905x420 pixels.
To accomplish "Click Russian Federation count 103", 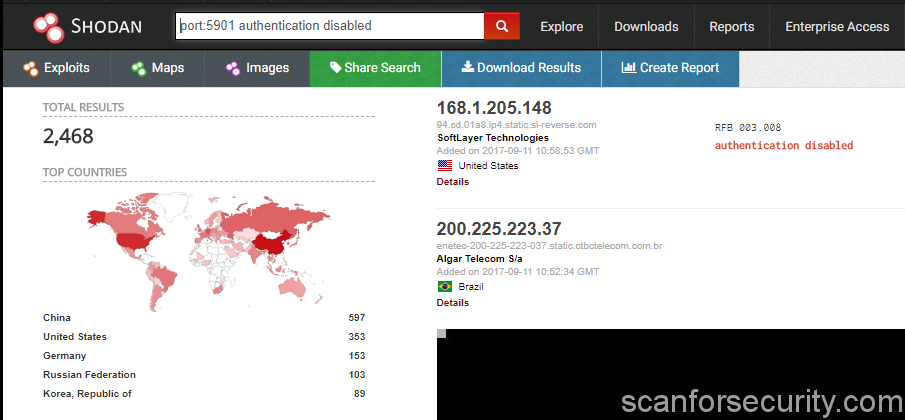I will click(357, 374).
